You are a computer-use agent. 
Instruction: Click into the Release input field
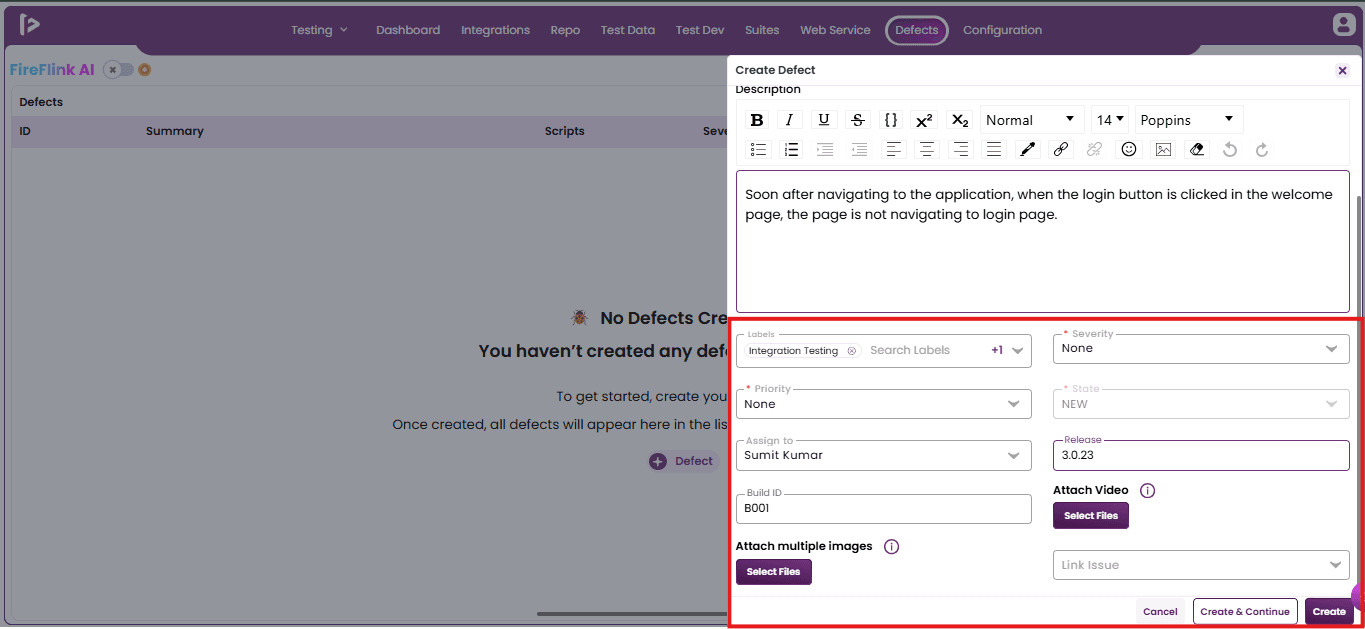pyautogui.click(x=1201, y=455)
